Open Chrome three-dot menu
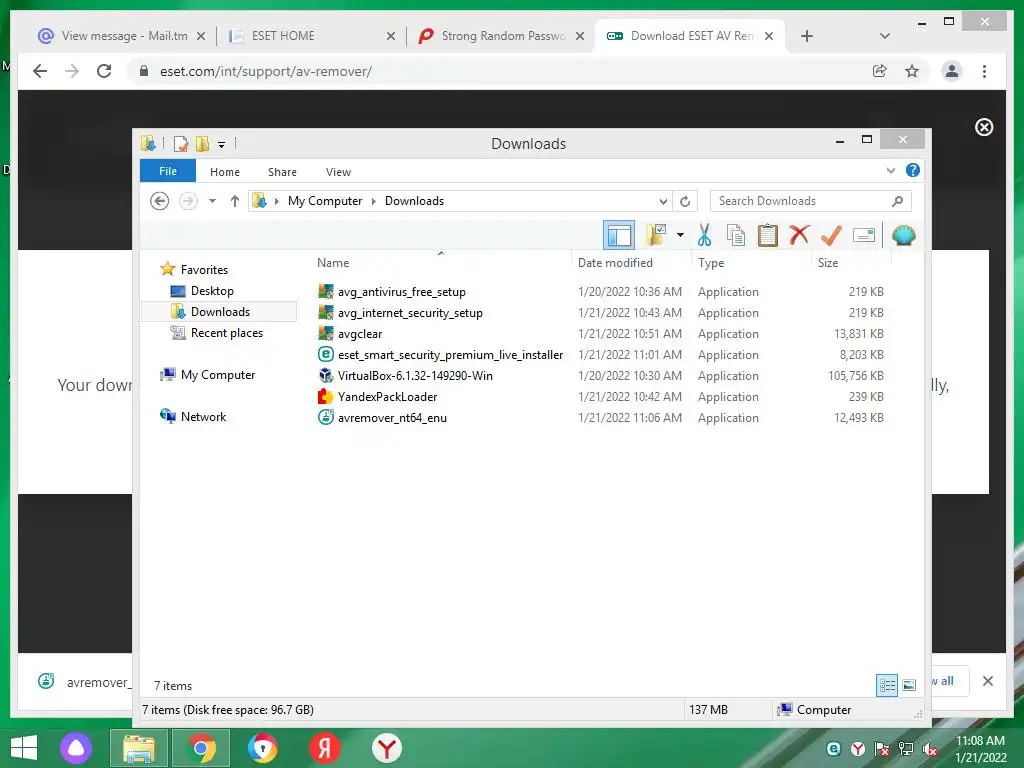The width and height of the screenshot is (1024, 768). 984,71
